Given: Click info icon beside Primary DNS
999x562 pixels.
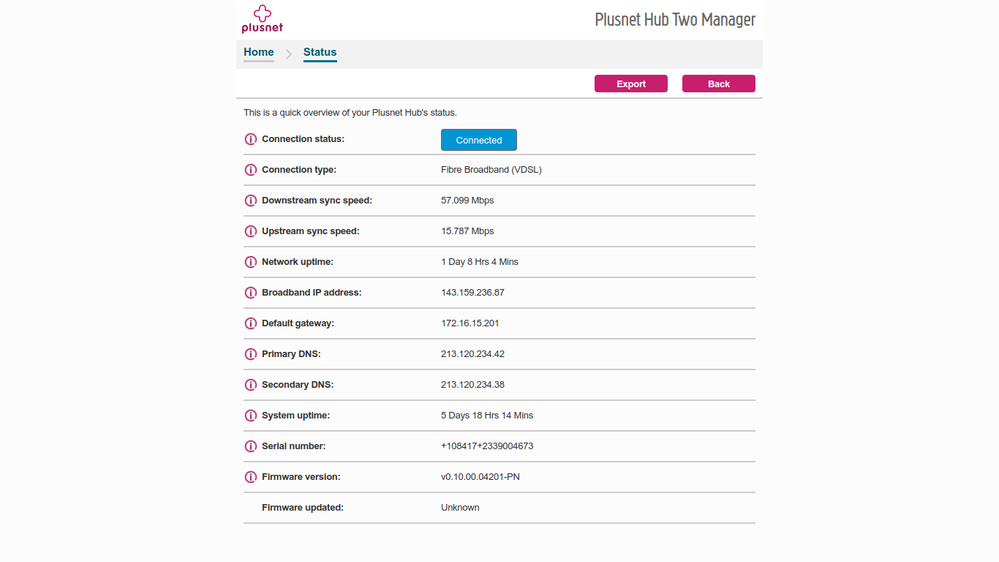Looking at the screenshot, I should (x=251, y=354).
